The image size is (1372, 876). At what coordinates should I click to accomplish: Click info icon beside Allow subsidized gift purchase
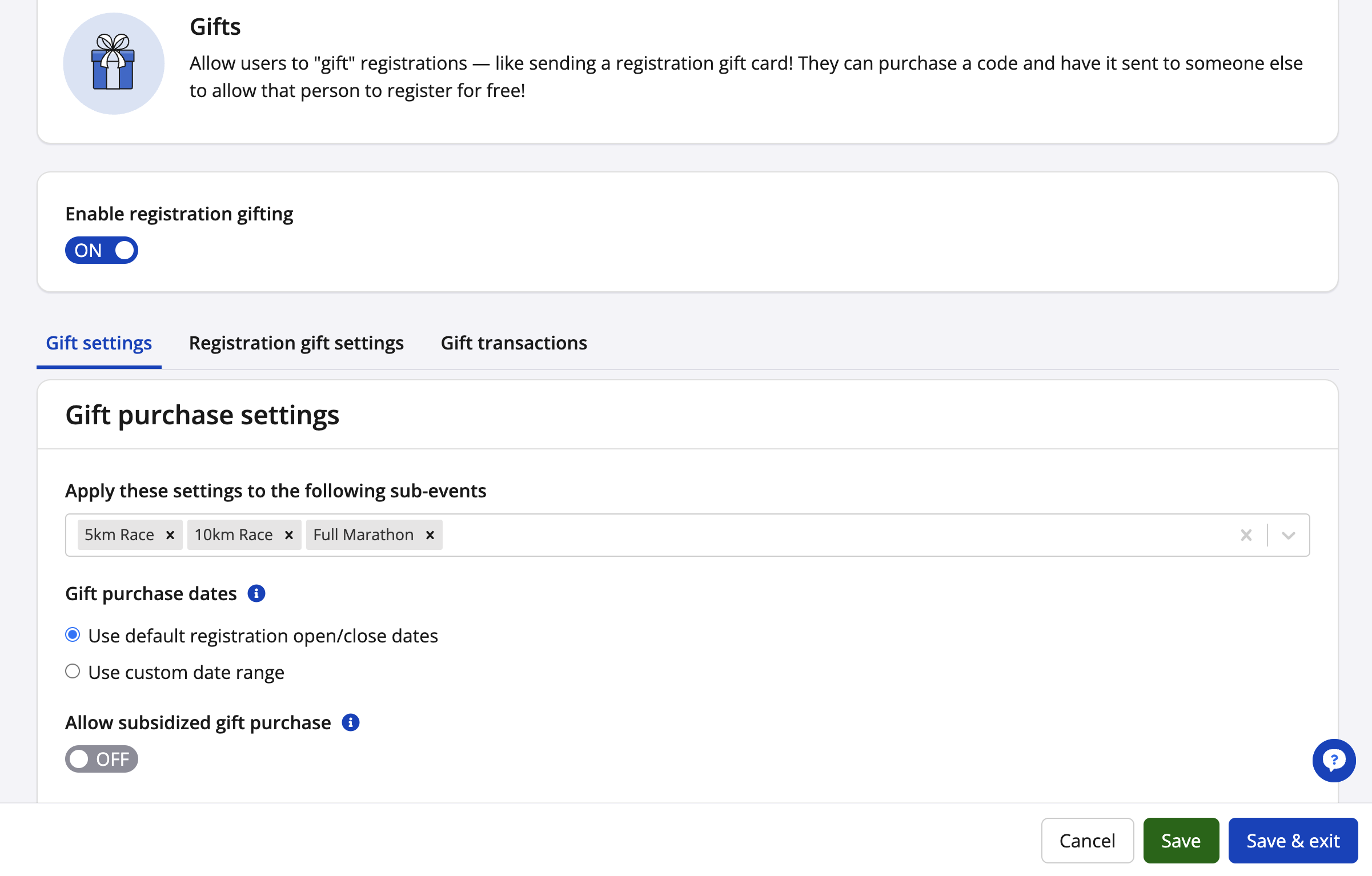350,722
